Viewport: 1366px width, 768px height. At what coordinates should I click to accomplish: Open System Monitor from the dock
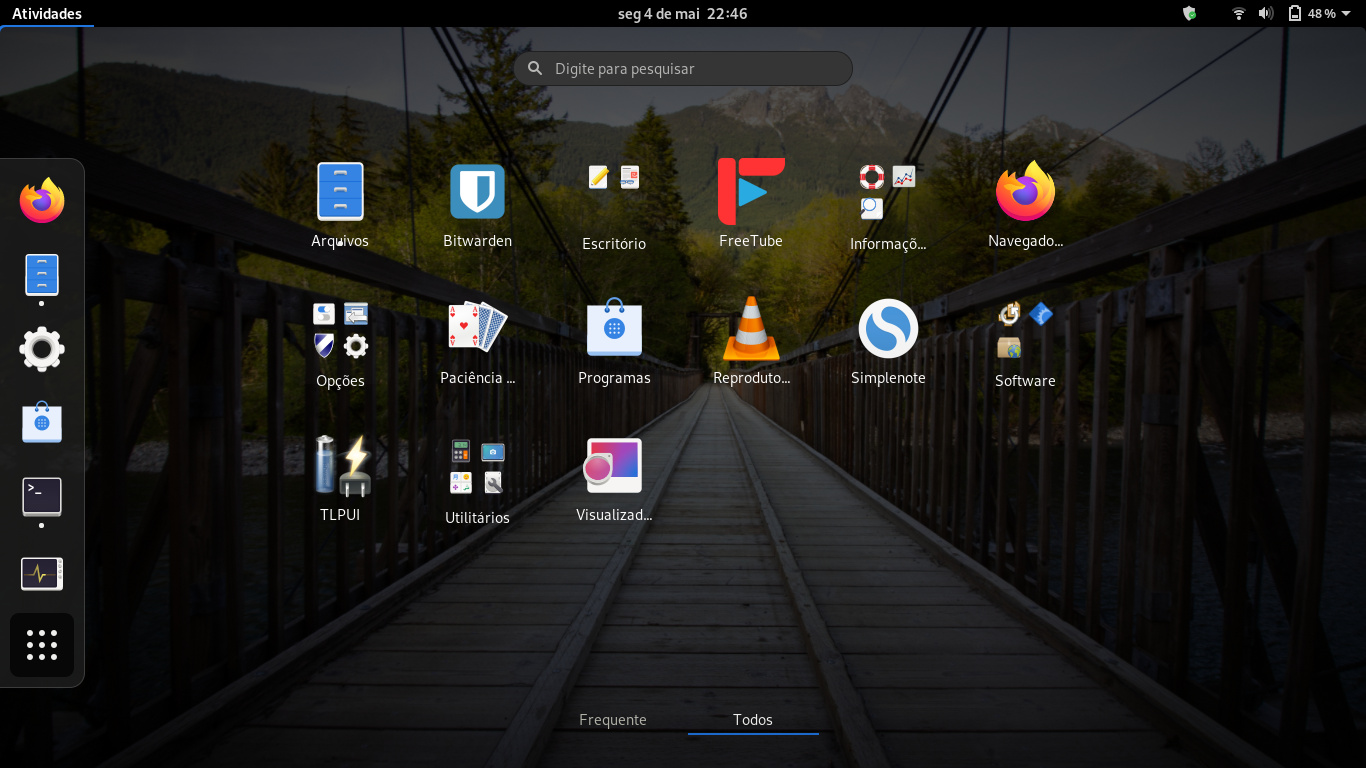coord(42,573)
